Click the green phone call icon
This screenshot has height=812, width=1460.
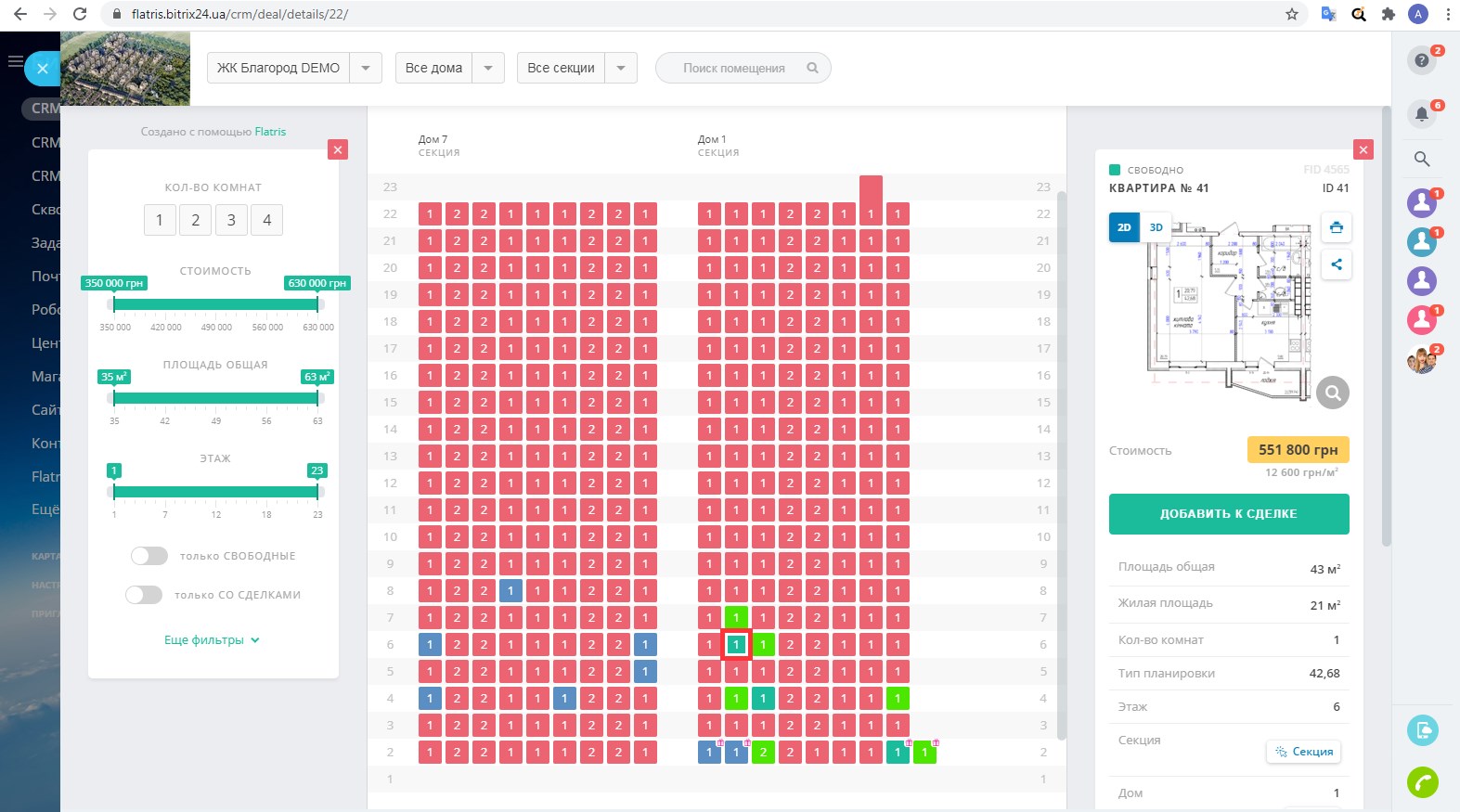[1422, 782]
